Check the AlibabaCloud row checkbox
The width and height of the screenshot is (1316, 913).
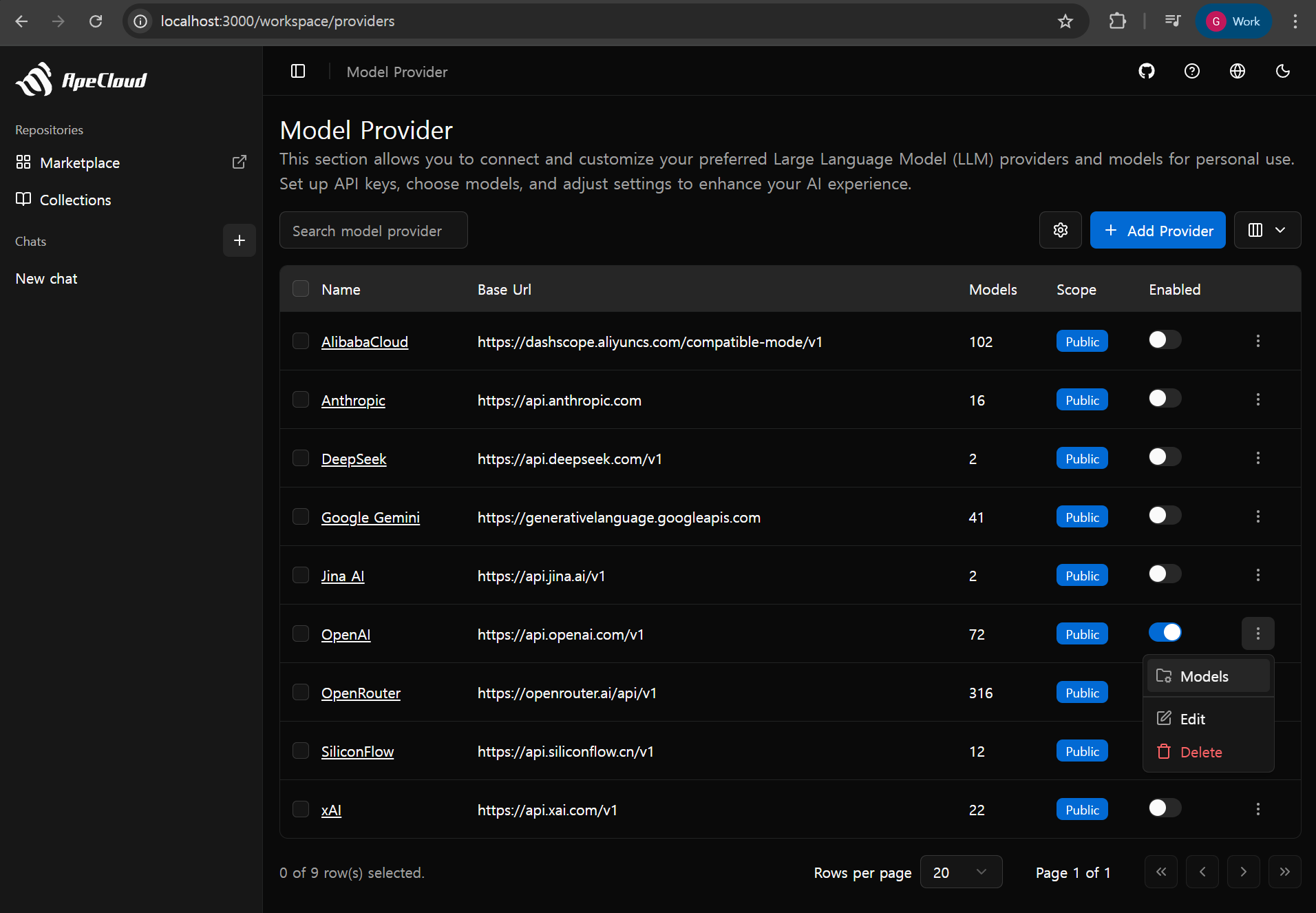click(x=301, y=341)
